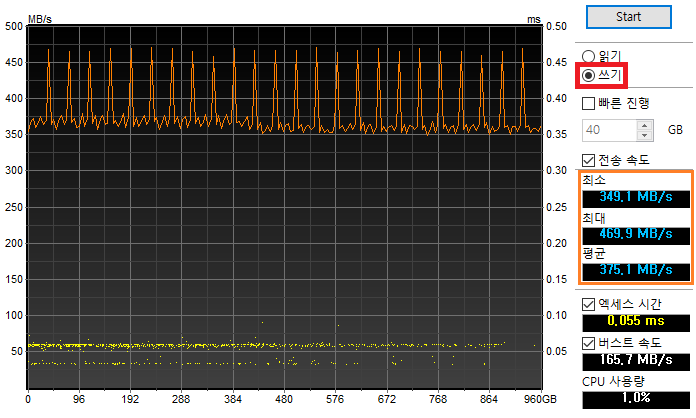Click the burst rate 165.7 MB/s value
Viewport: 696px width, 418px height.
coord(636,360)
